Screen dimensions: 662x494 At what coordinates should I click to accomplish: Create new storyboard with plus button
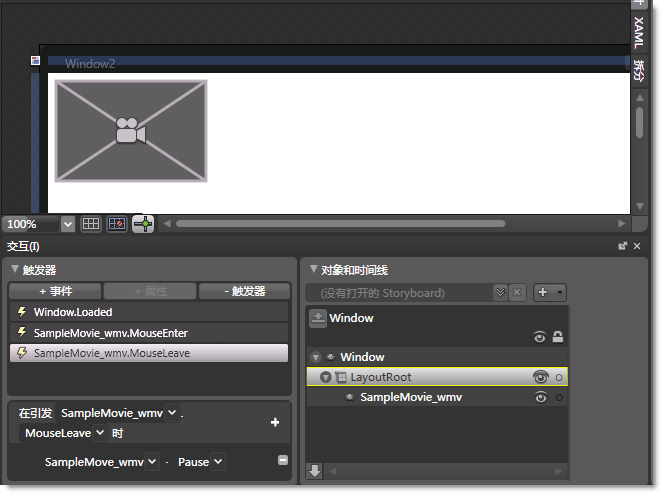(x=543, y=292)
